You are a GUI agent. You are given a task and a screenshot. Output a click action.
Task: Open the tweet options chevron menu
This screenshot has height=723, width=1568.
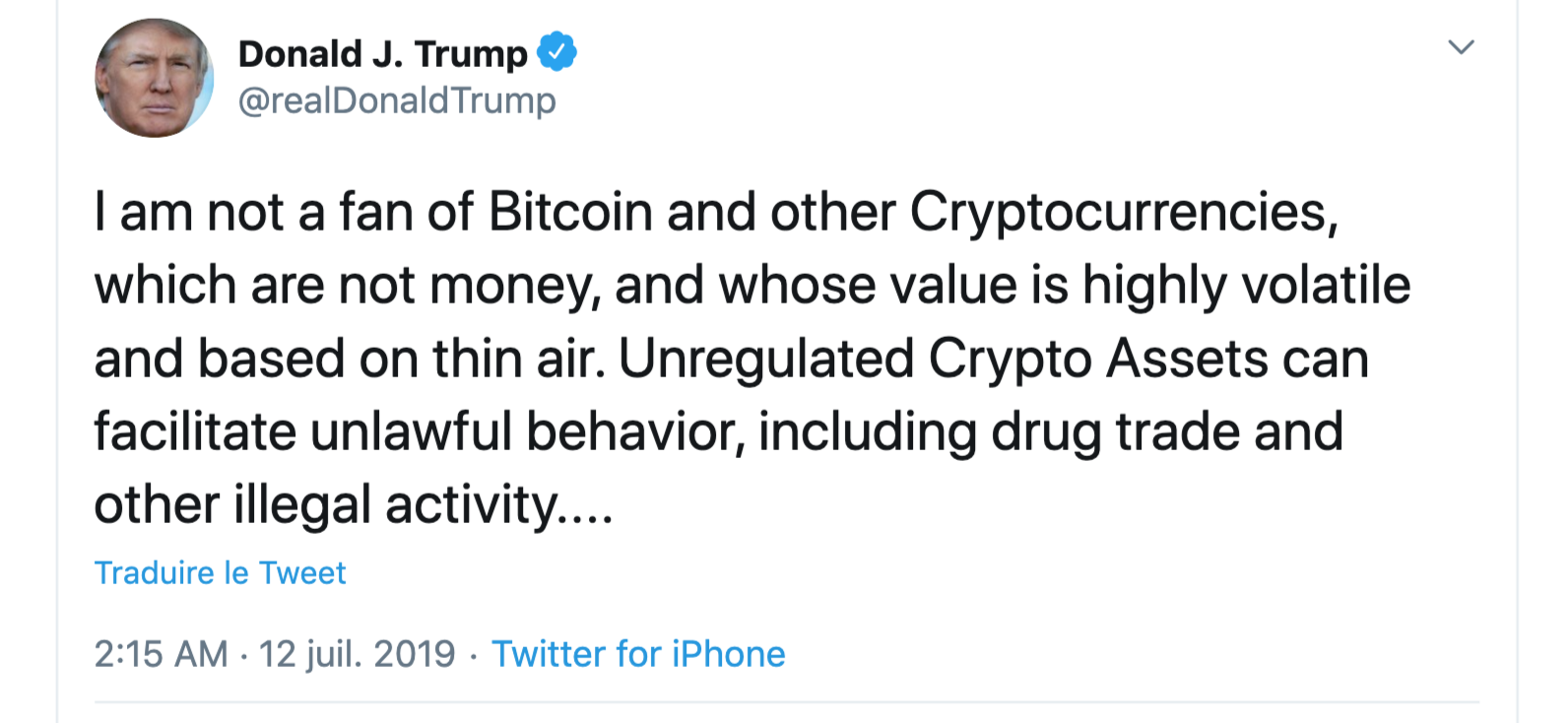[1461, 47]
